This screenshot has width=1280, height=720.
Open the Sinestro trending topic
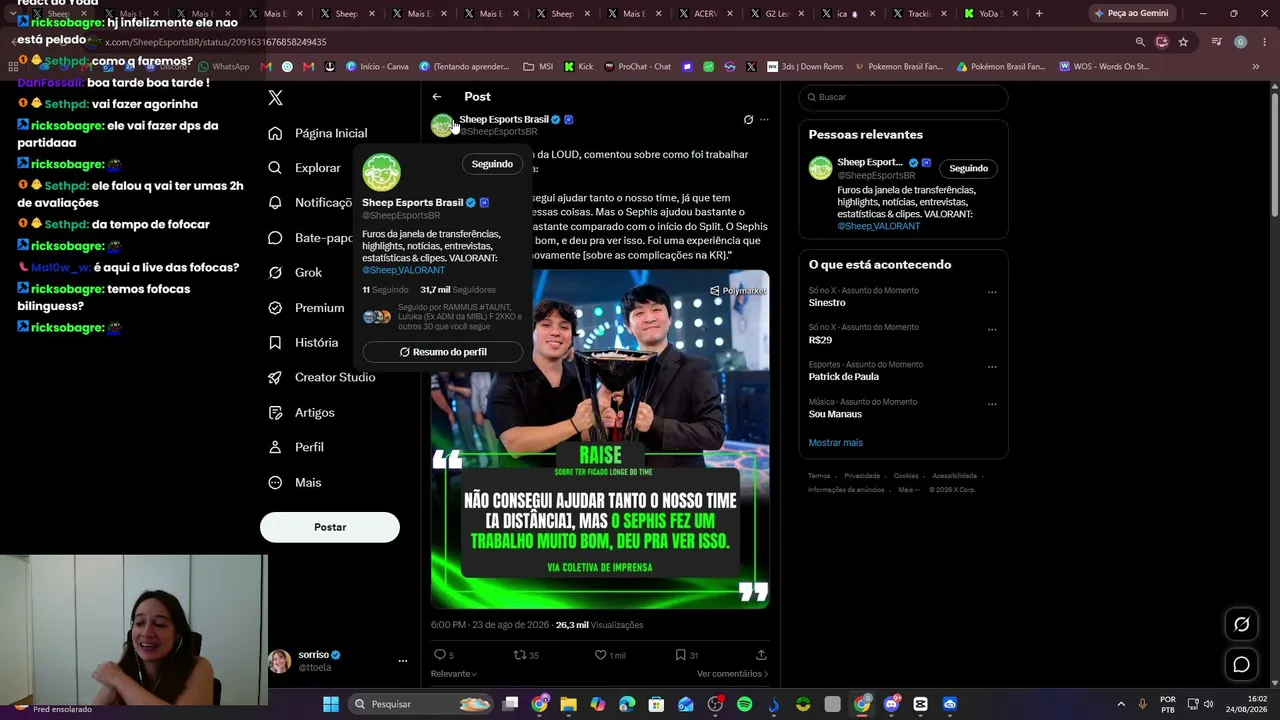tap(827, 303)
